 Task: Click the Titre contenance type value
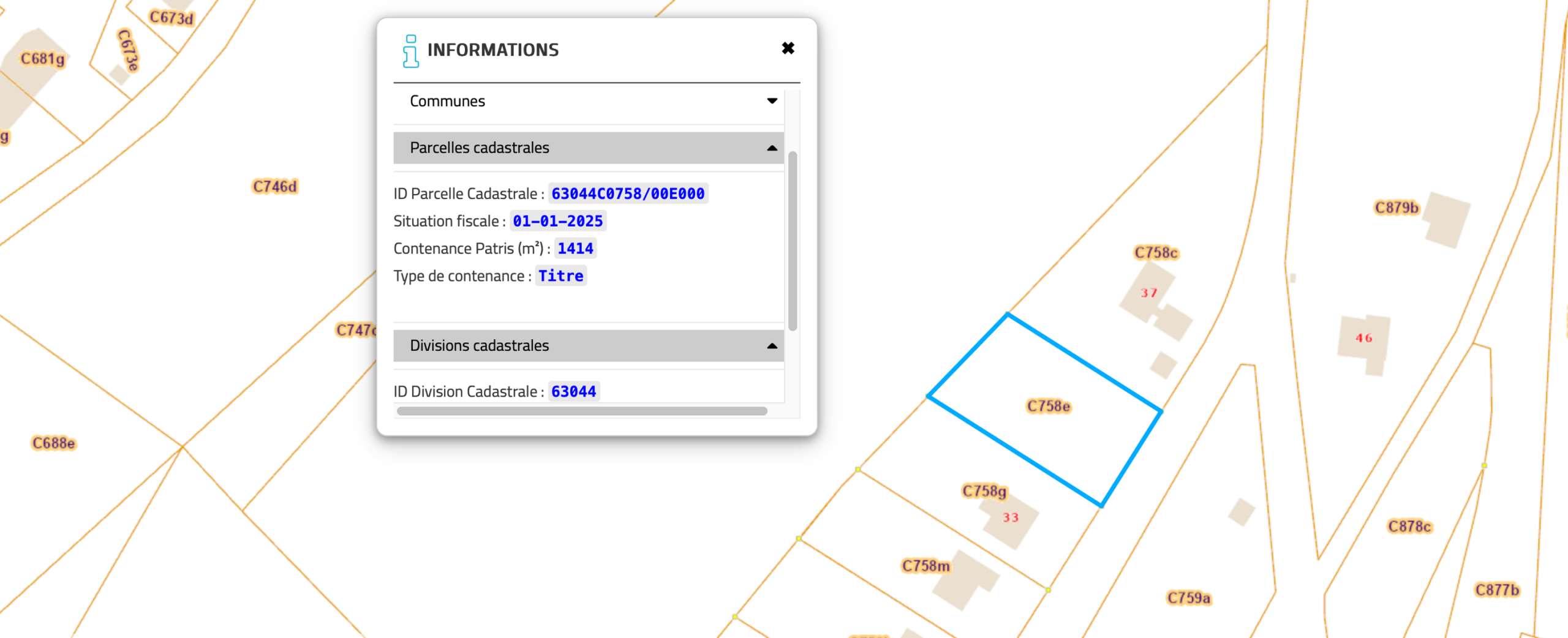click(x=560, y=276)
